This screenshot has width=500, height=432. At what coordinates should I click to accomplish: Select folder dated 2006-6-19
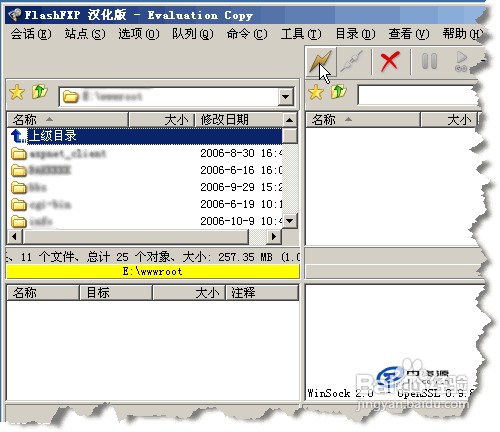pos(145,204)
